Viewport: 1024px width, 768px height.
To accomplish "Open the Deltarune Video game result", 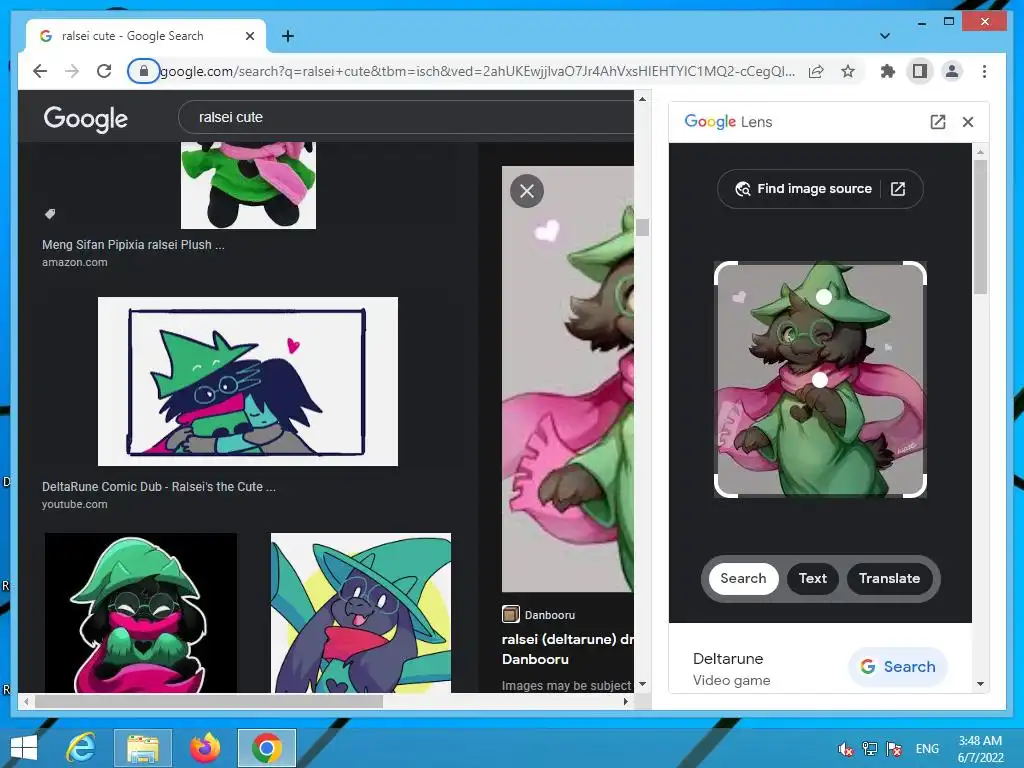I will point(731,669).
